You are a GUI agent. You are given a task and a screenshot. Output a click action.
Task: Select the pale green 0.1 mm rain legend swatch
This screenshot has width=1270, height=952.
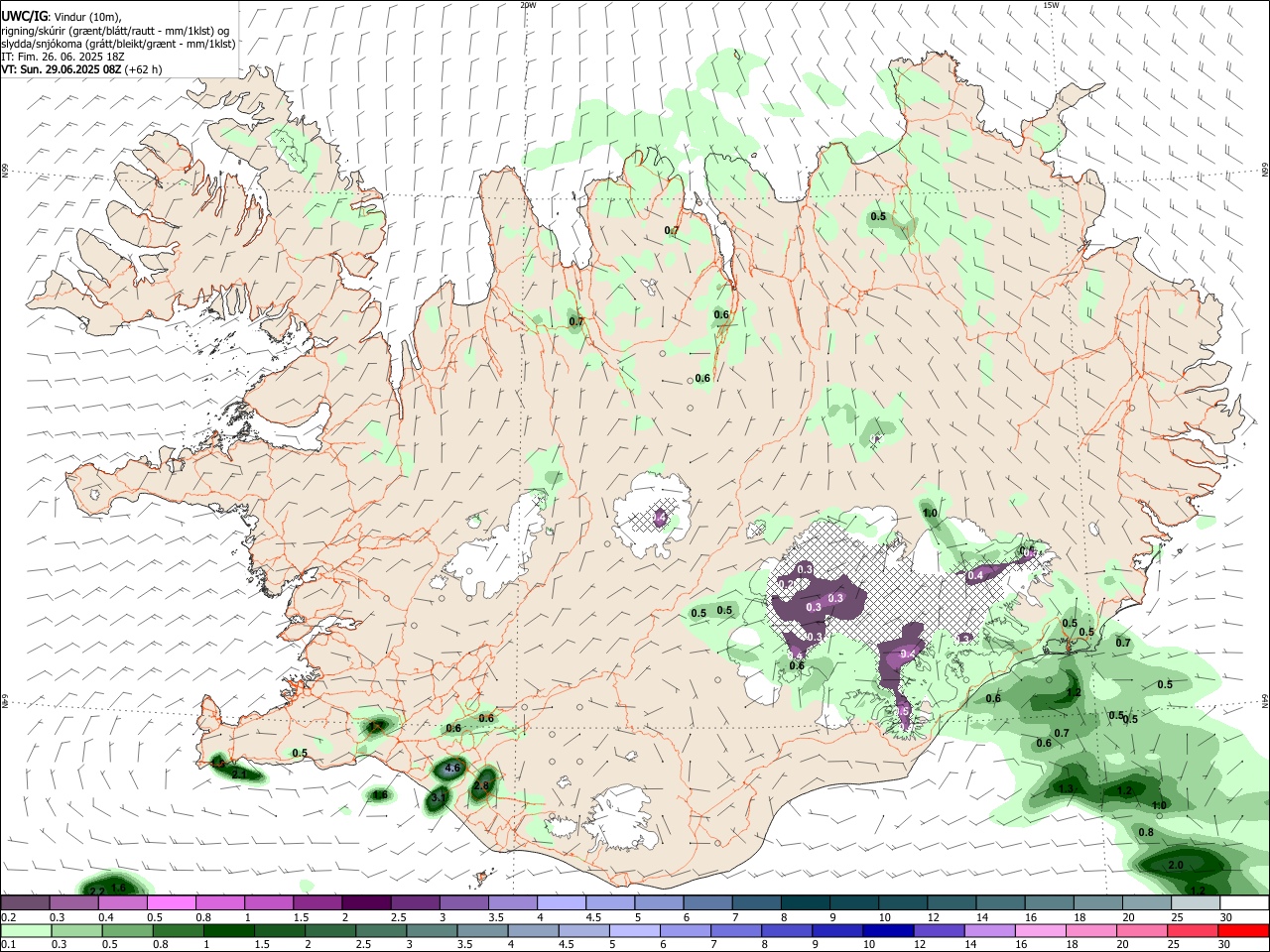point(25,930)
